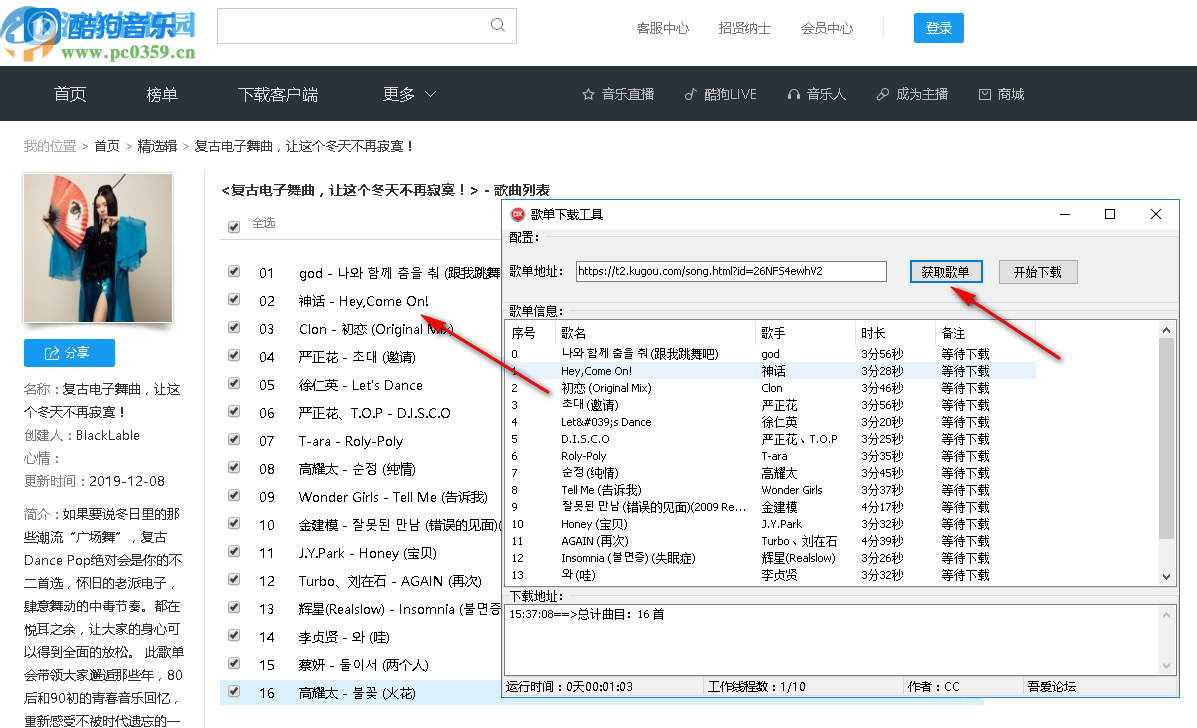Uncheck song 01 god in the playlist

coord(233,271)
